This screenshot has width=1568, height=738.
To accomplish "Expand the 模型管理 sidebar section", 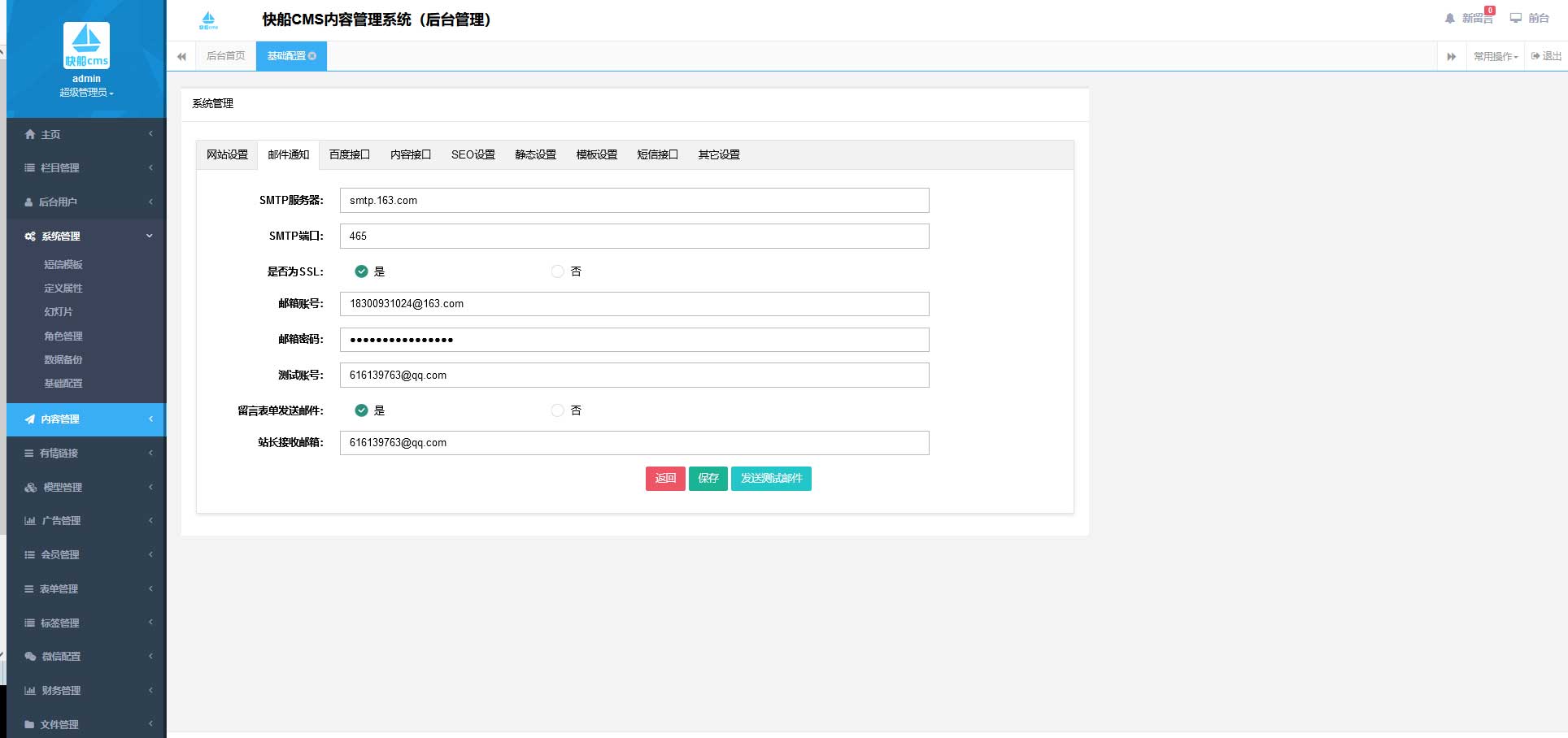I will coord(29,487).
